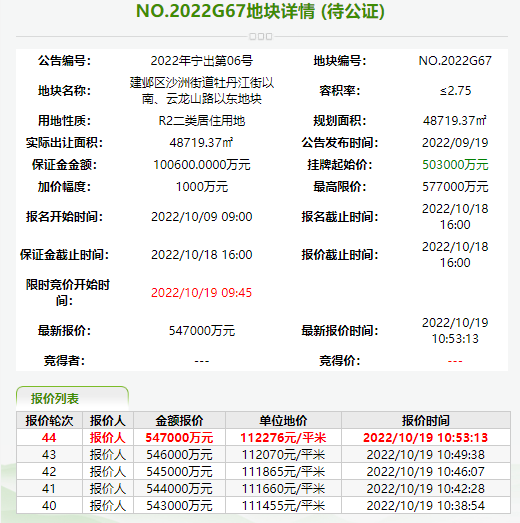Click the 金额报价 column header
The width and height of the screenshot is (520, 523).
point(179,420)
